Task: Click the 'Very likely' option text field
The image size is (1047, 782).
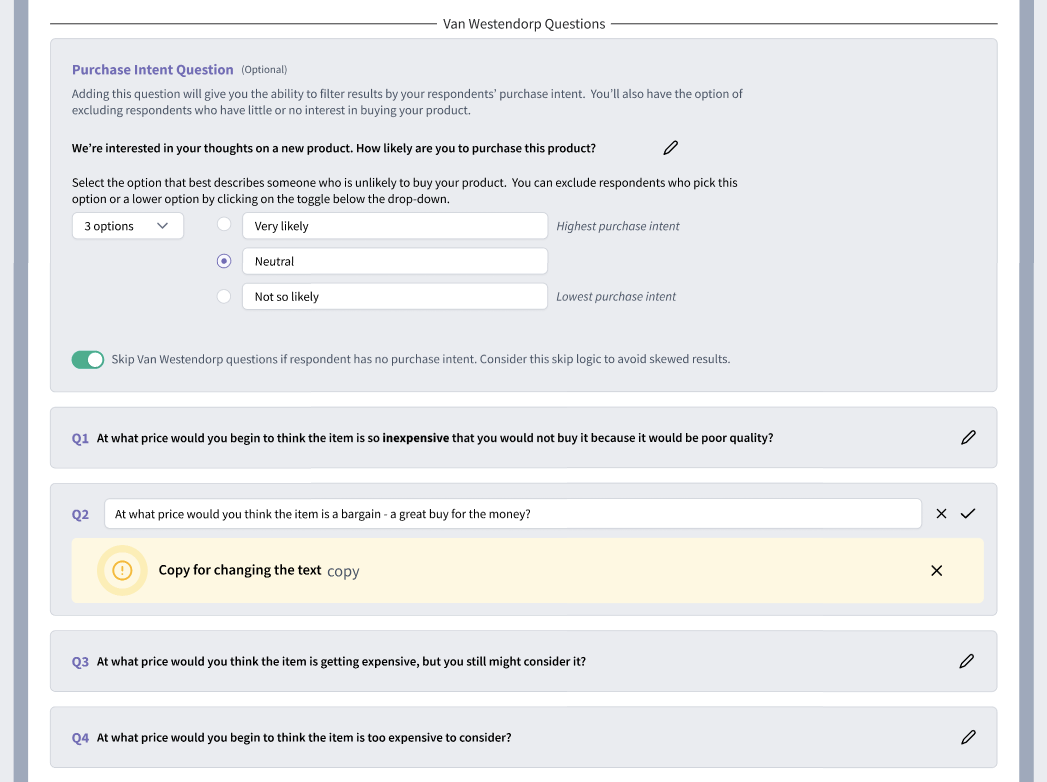Action: pos(394,225)
